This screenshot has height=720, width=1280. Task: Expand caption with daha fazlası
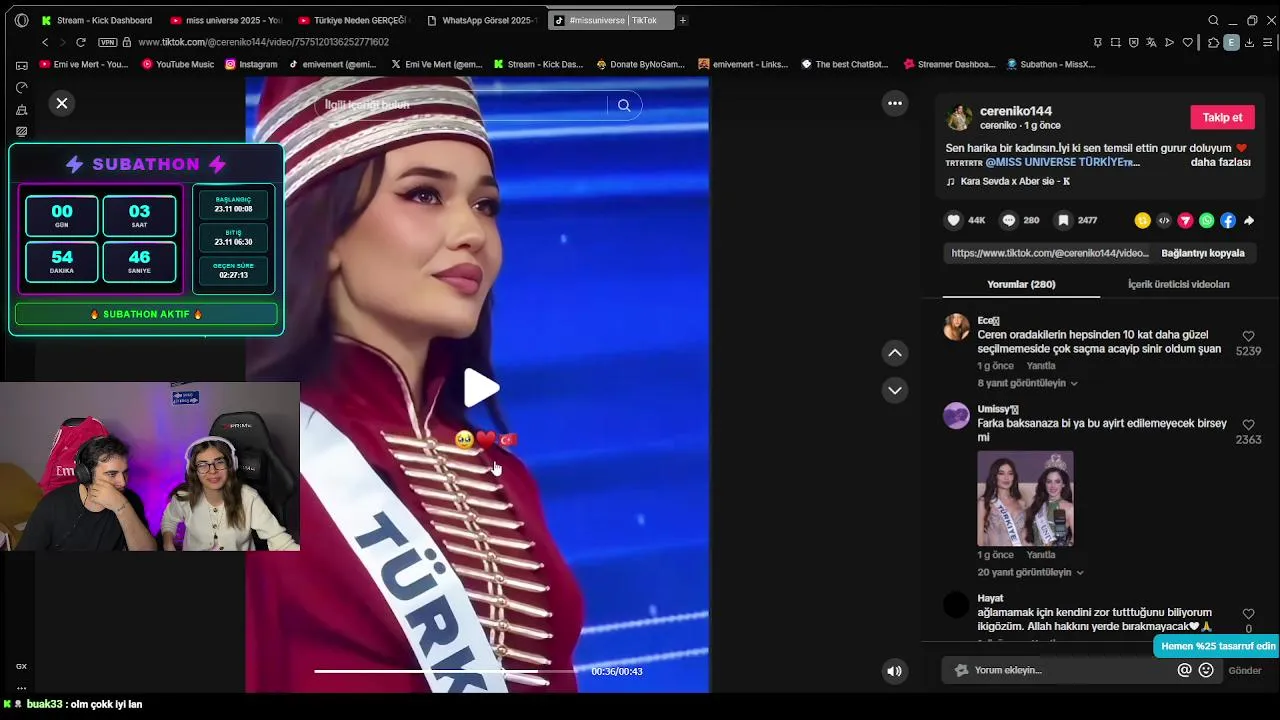(1220, 162)
